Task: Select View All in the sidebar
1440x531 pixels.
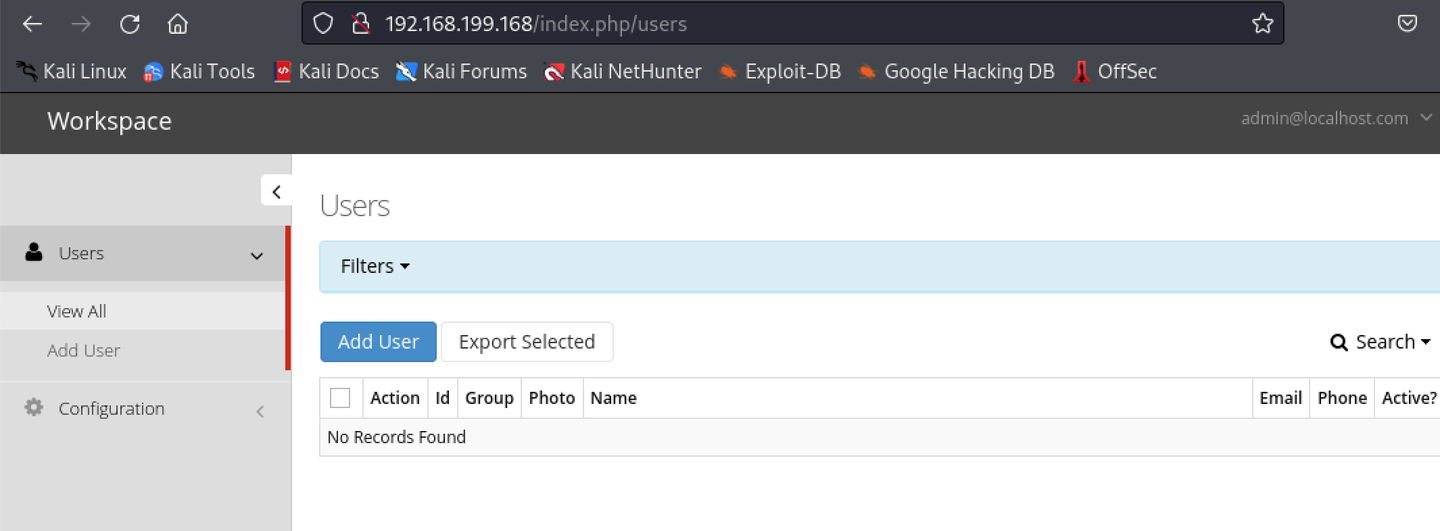Action: tap(77, 311)
